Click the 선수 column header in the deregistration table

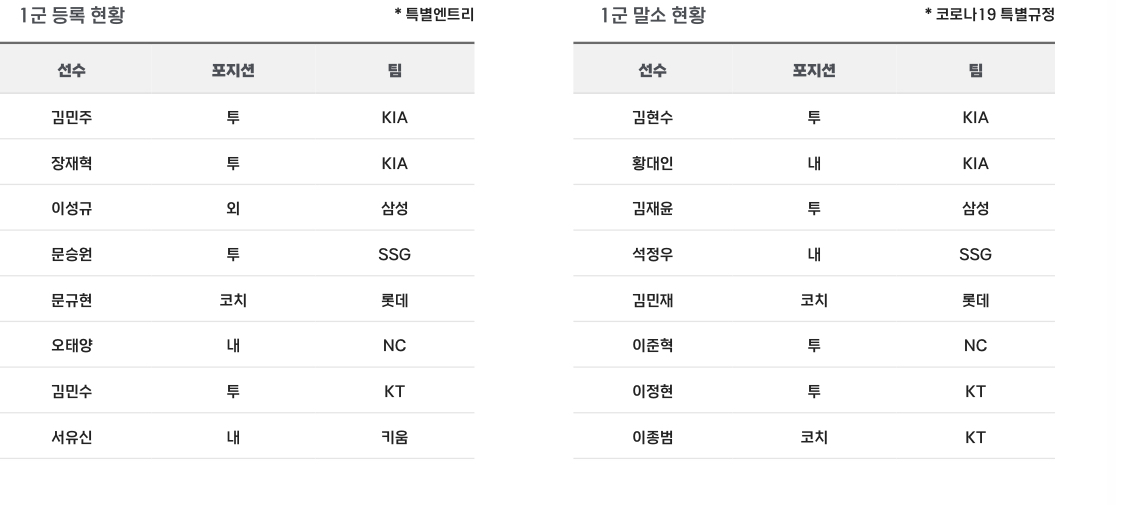[x=653, y=70]
